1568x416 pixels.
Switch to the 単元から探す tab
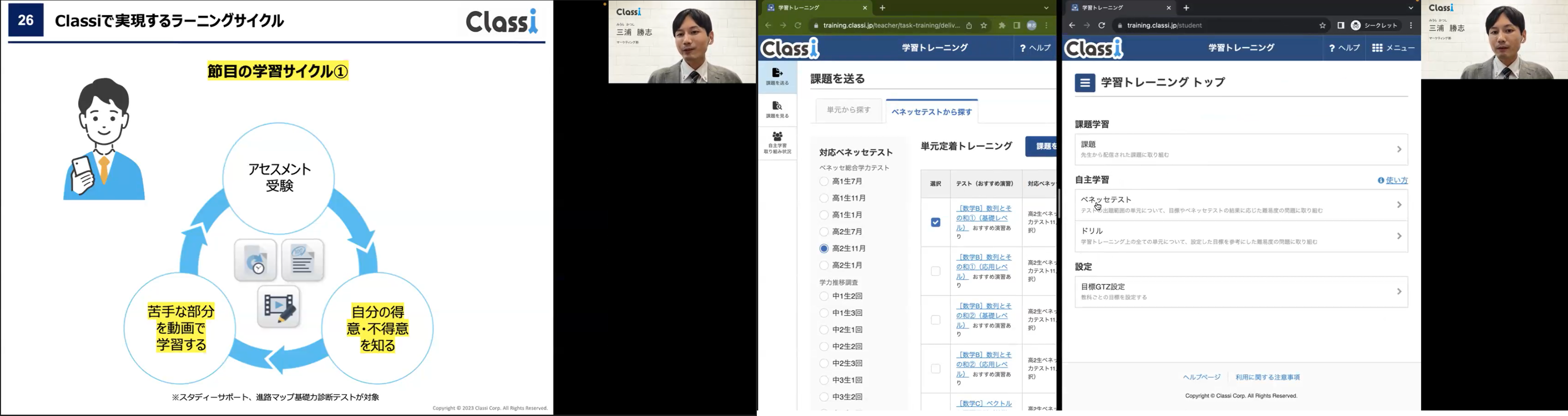tap(848, 111)
